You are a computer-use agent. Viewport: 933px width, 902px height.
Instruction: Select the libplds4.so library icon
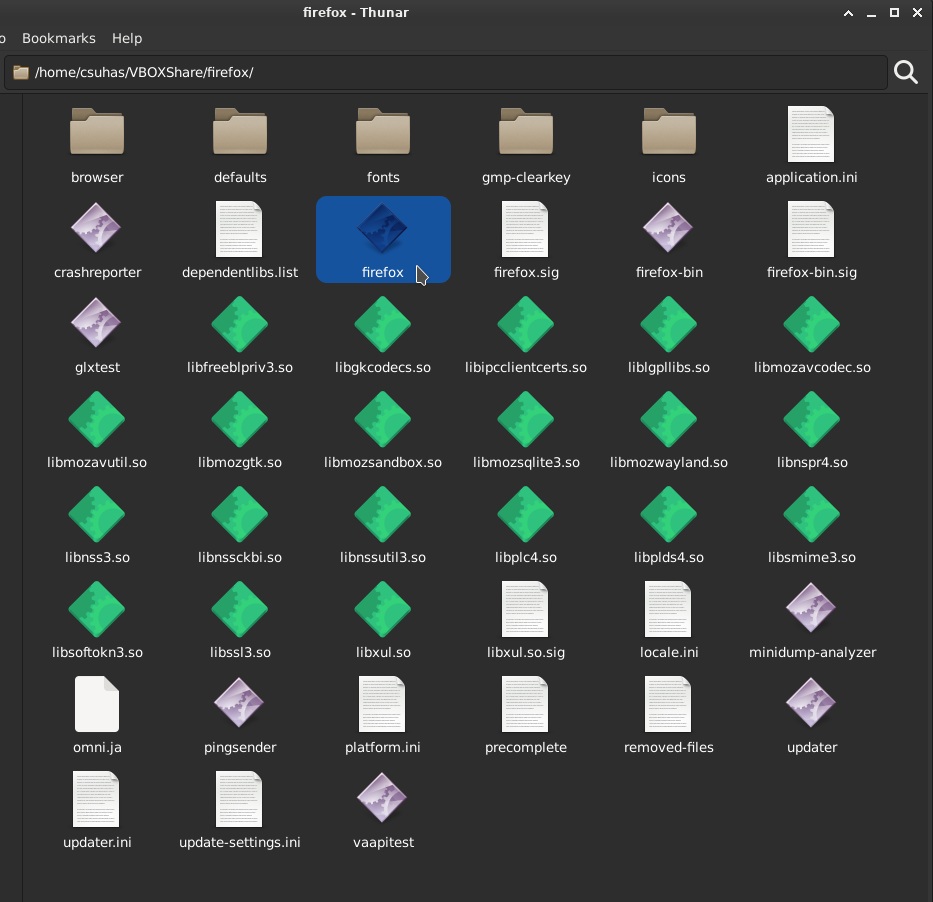click(668, 515)
